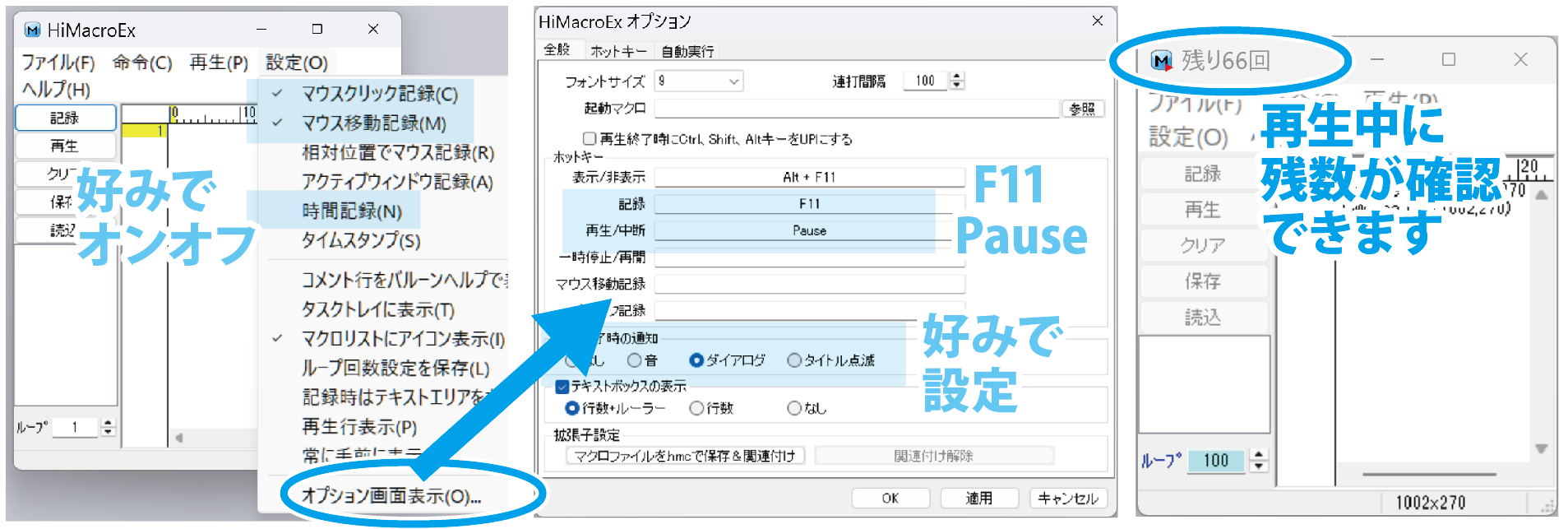The image size is (1568, 529).
Task: Confirm options with OK button
Action: [x=890, y=498]
